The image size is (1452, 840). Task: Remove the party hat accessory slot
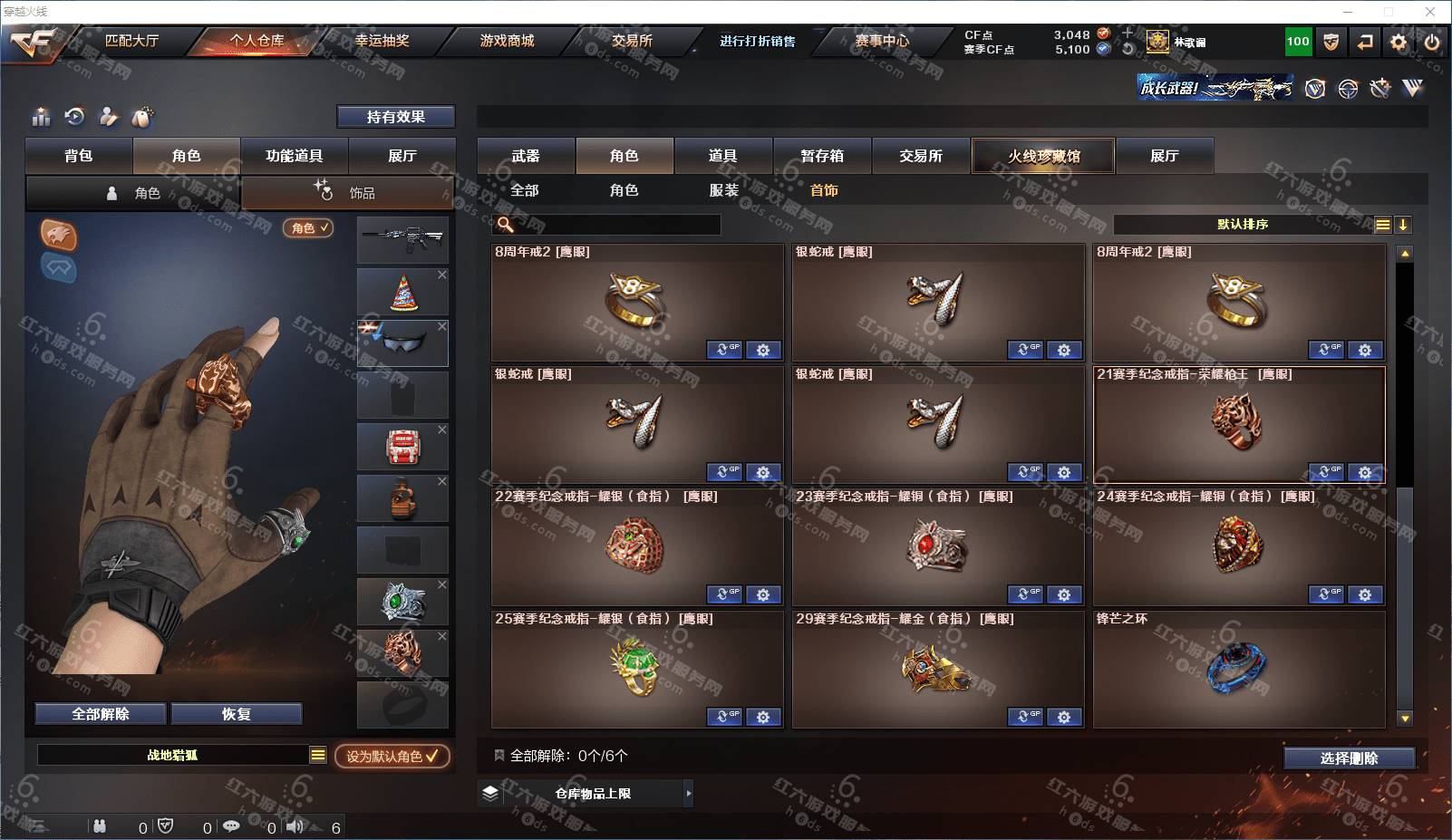click(442, 275)
